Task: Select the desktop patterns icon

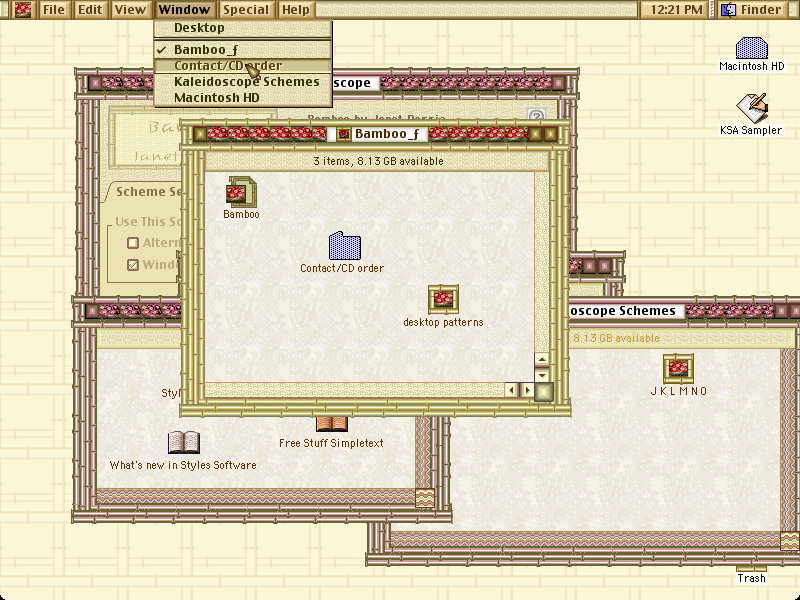Action: coord(443,299)
